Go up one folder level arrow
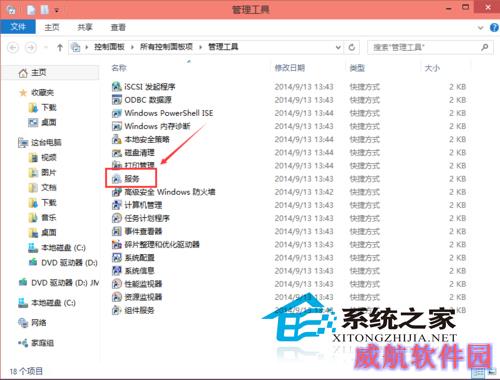This screenshot has width=500, height=380. 60,47
